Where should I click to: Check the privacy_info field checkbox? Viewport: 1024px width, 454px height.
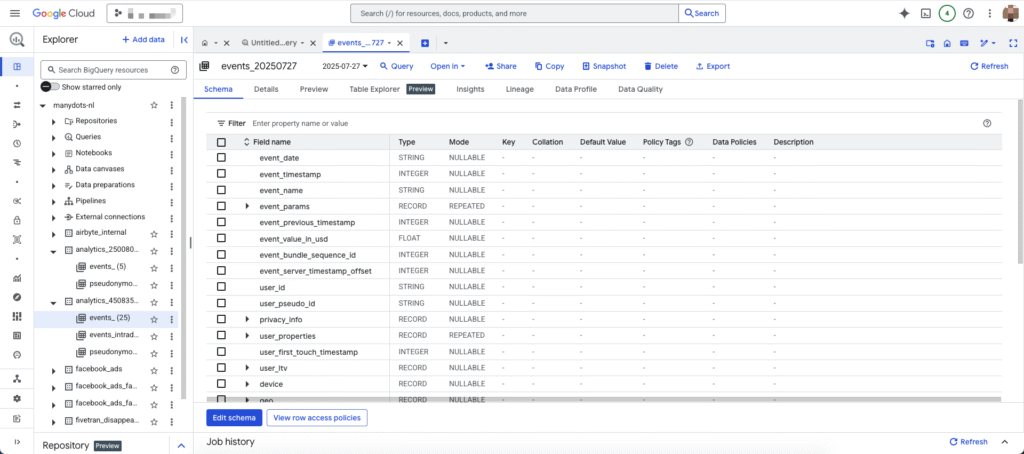[221, 319]
